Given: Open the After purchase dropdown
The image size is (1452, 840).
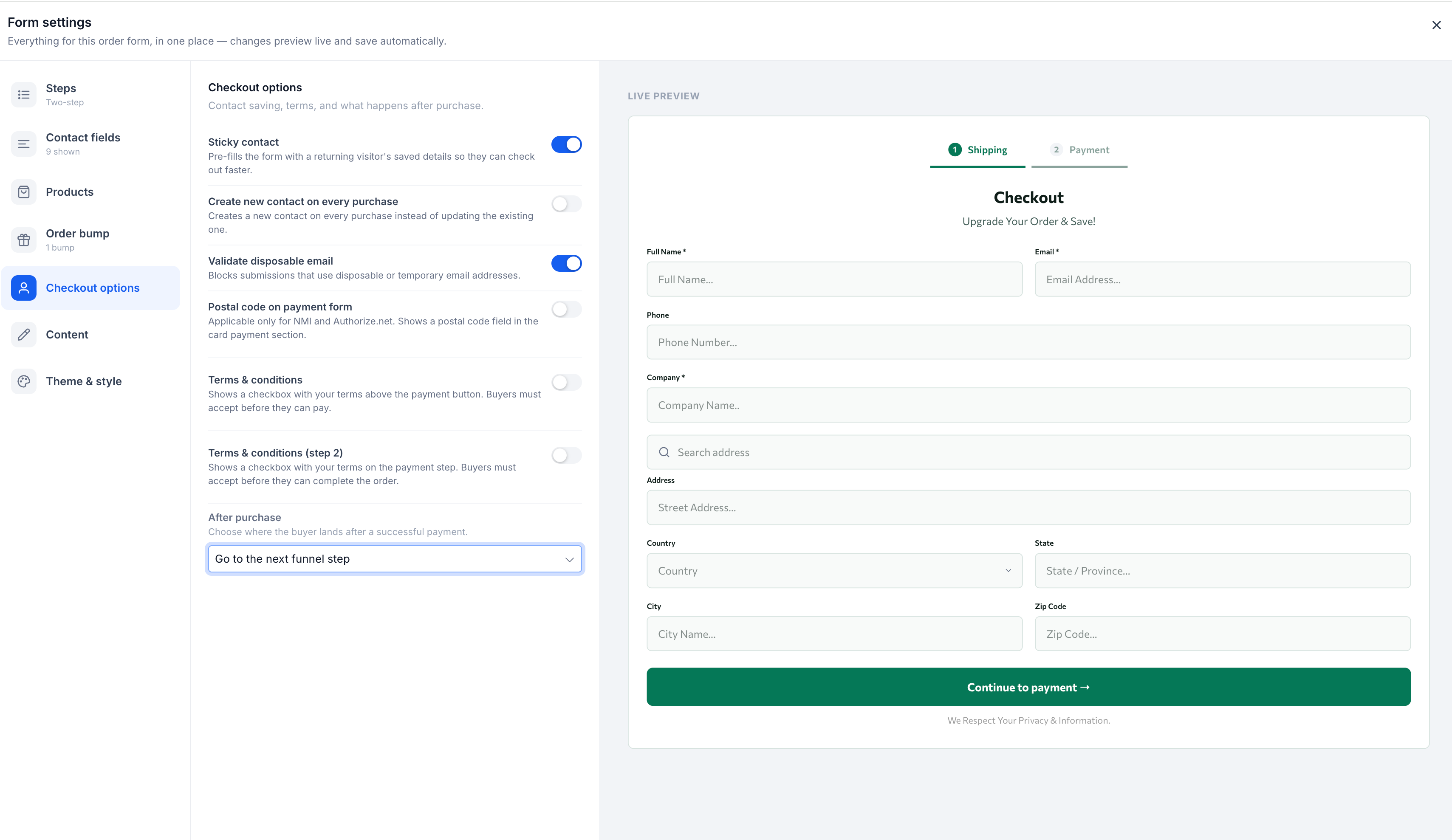Looking at the screenshot, I should click(x=395, y=559).
